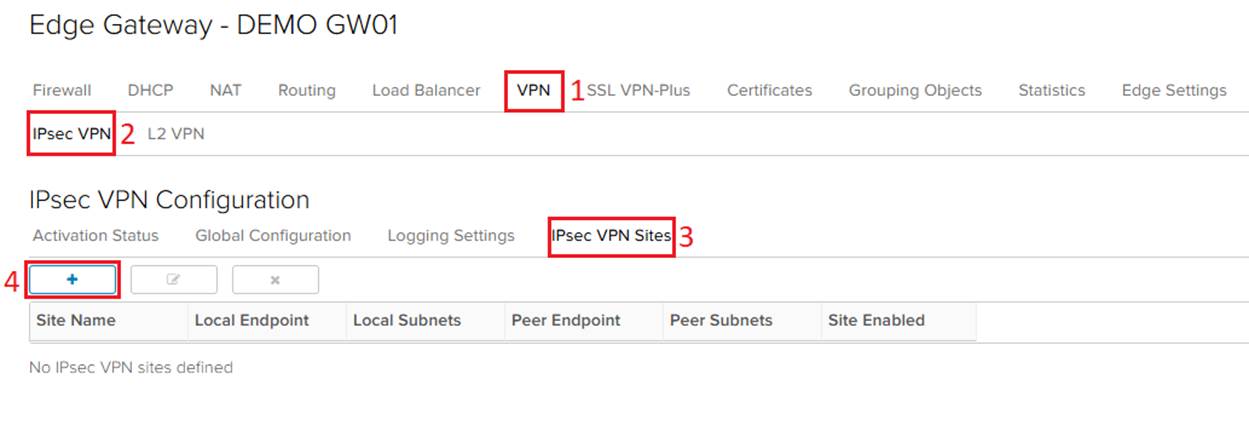Screen dimensions: 1249x443
Task: Select the IPsec VPN sub-tab
Action: 71,134
